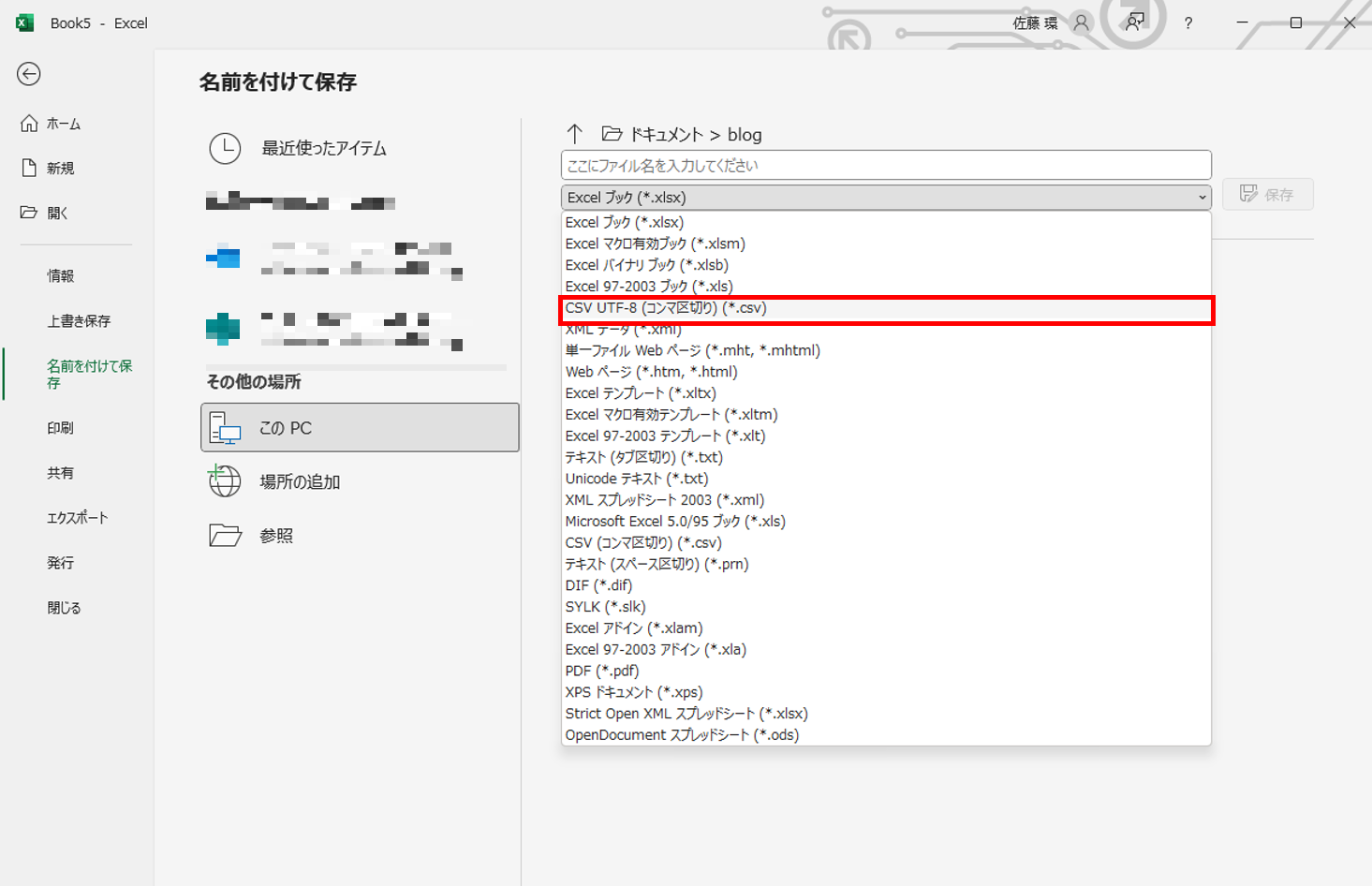Screen dimensions: 1372x886
Task: Click the clock icon beside 最近使ったアイテム
Action: tap(225, 149)
